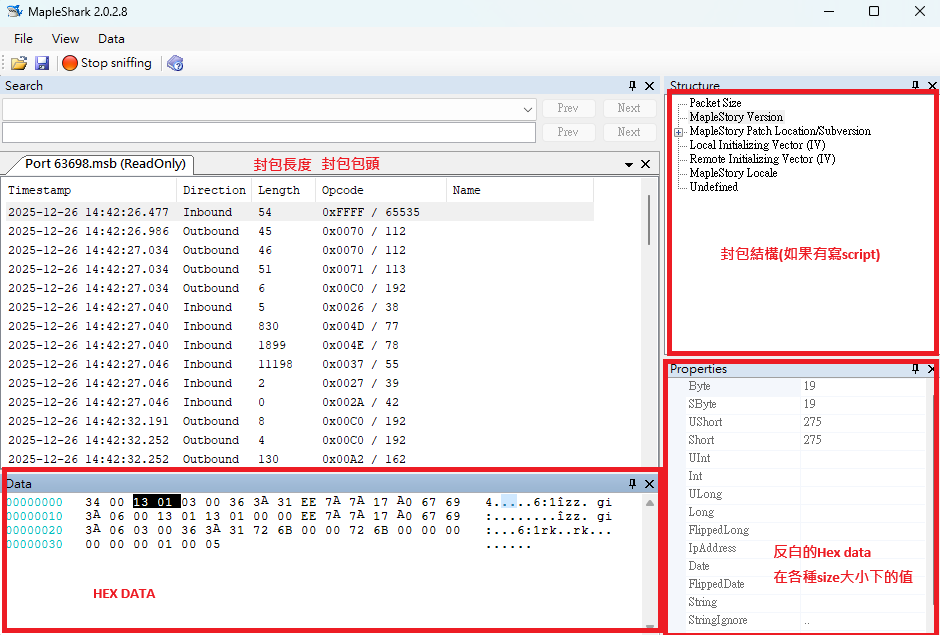Click the help script toolbar icon
This screenshot has width=940, height=635.
coord(175,63)
